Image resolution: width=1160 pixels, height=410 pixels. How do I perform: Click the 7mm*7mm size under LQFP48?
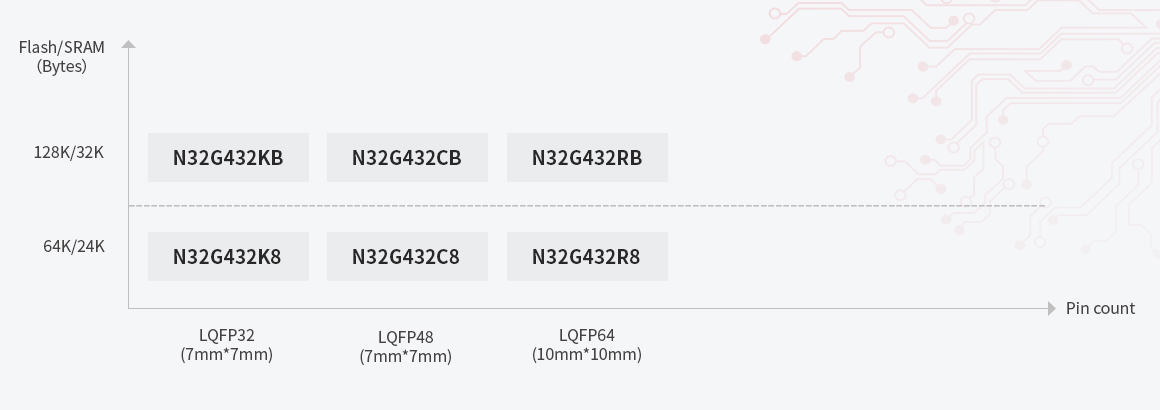tap(405, 356)
